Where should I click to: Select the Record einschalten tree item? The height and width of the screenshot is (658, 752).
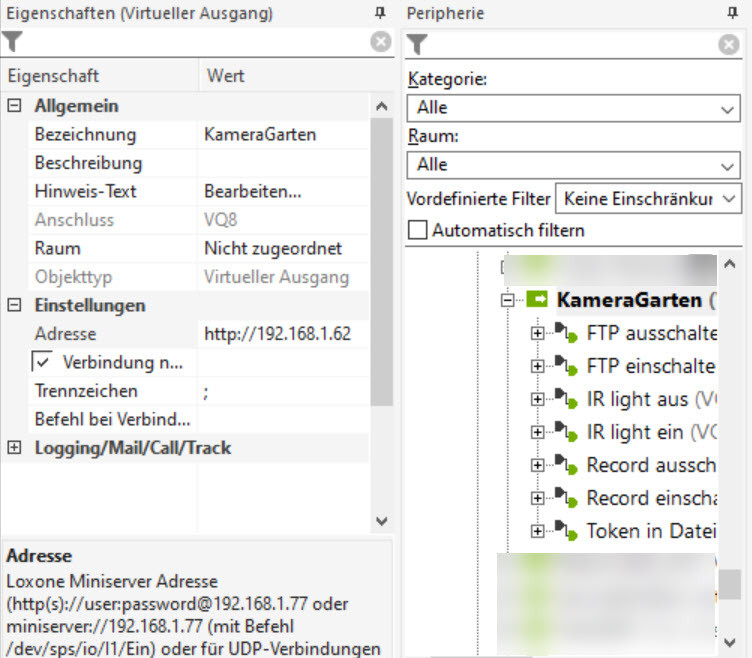(651, 498)
